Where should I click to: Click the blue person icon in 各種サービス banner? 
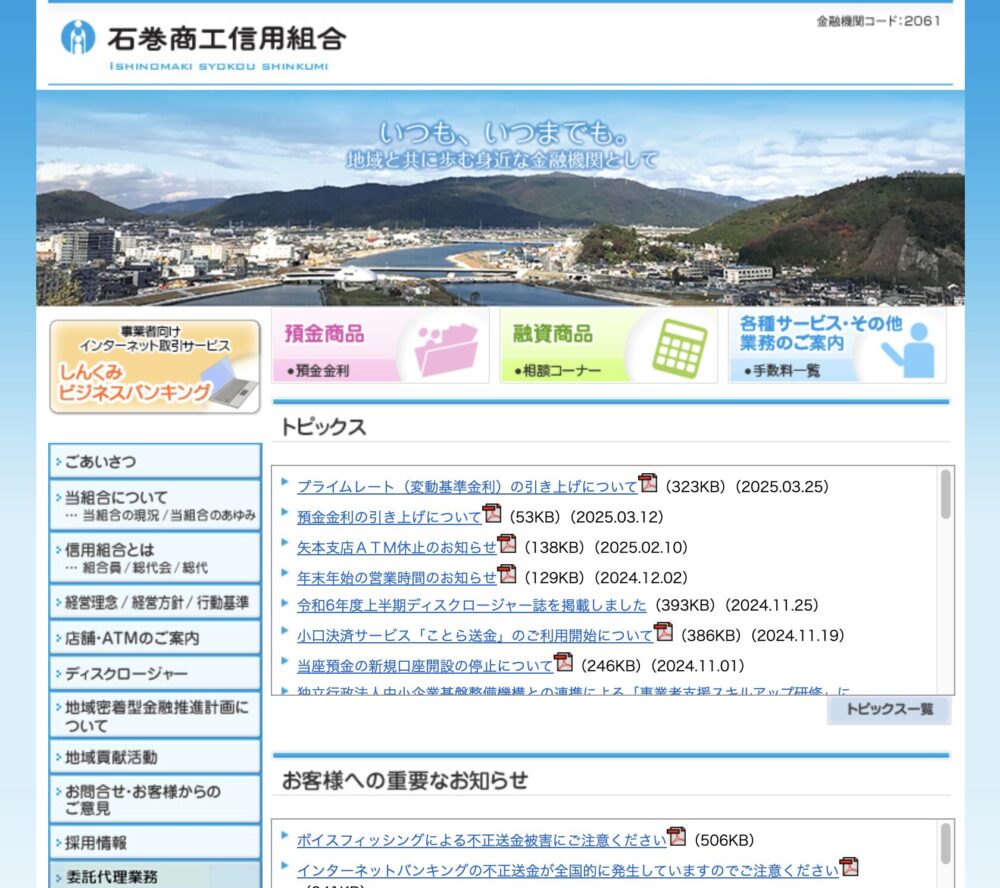[x=909, y=350]
